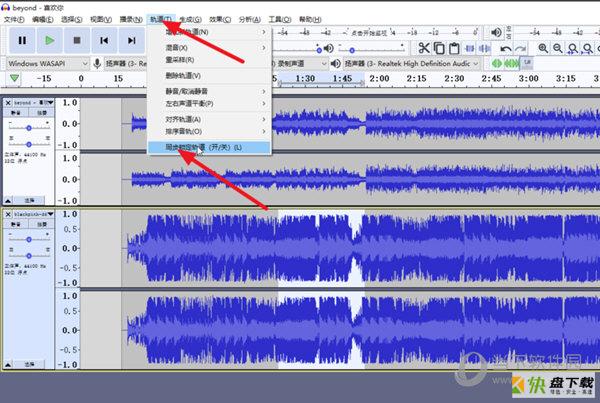This screenshot has height=403, width=600.
Task: Open the 视图(V) menu
Action: point(101,19)
